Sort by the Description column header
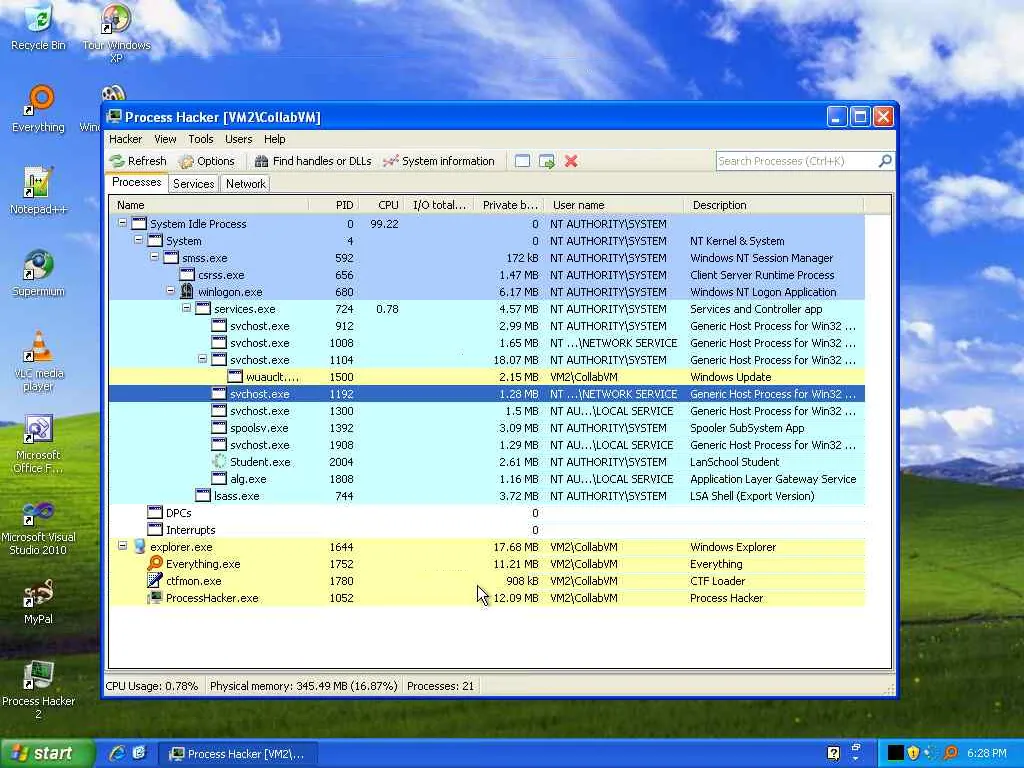This screenshot has width=1024, height=768. pyautogui.click(x=774, y=205)
